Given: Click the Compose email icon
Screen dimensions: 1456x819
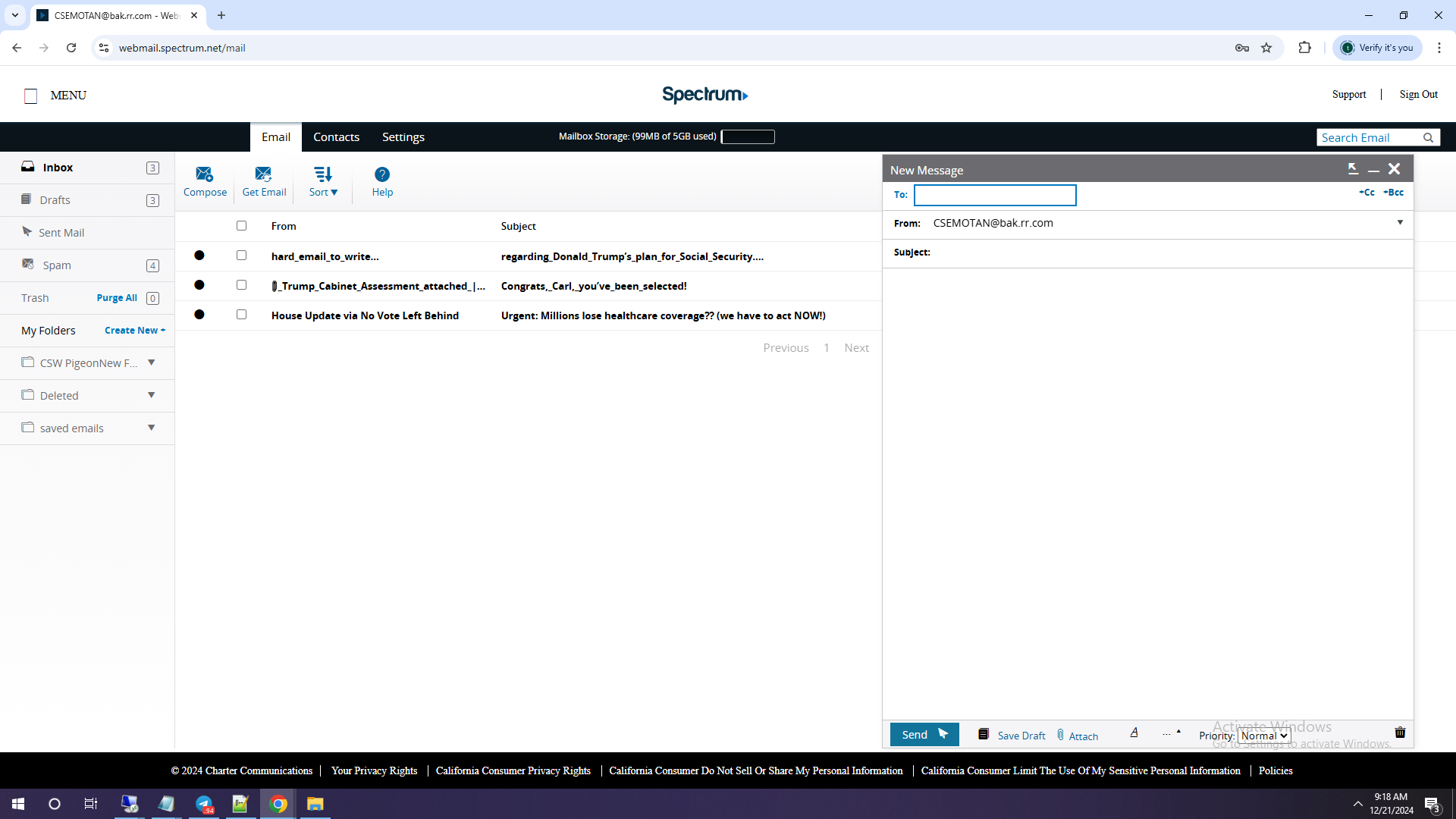Looking at the screenshot, I should point(204,174).
